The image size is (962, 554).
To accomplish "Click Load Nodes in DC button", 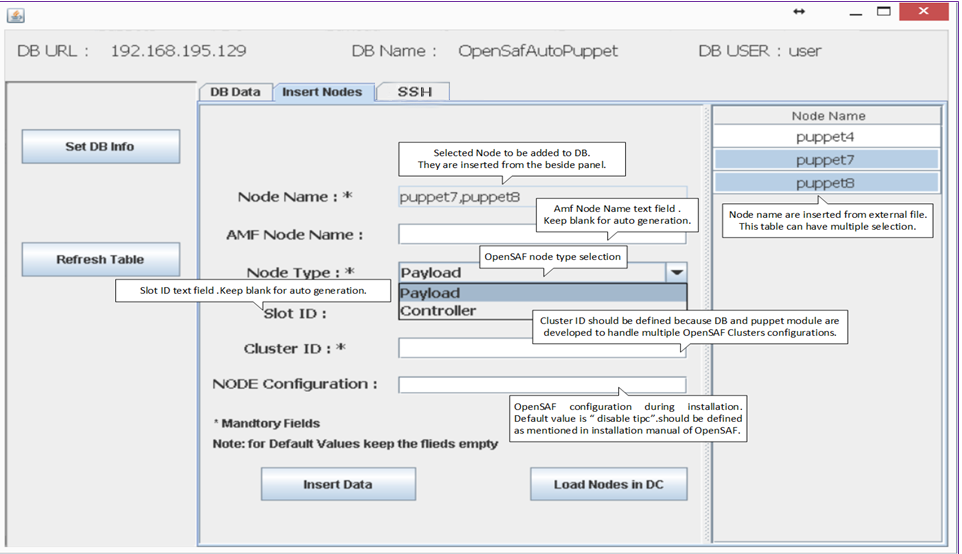I will 609,484.
